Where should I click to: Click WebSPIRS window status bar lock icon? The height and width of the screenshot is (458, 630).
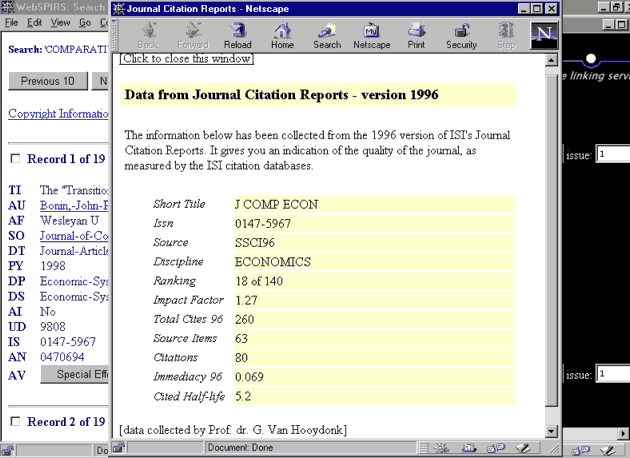[x=7, y=450]
